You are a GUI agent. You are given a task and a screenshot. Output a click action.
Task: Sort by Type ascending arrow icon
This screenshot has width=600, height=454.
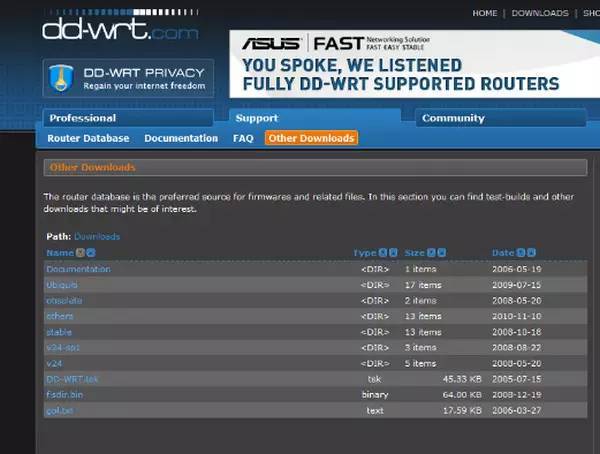point(383,253)
